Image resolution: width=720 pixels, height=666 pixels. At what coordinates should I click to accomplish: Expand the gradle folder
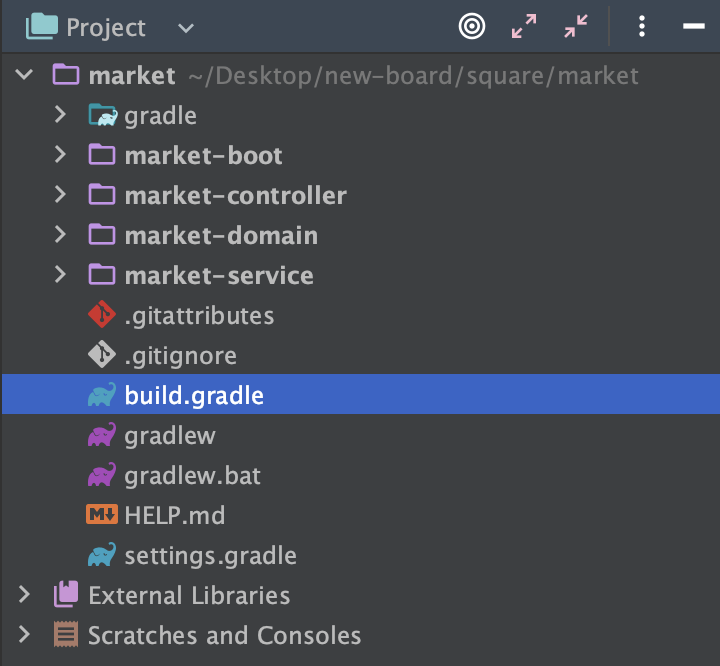(60, 114)
